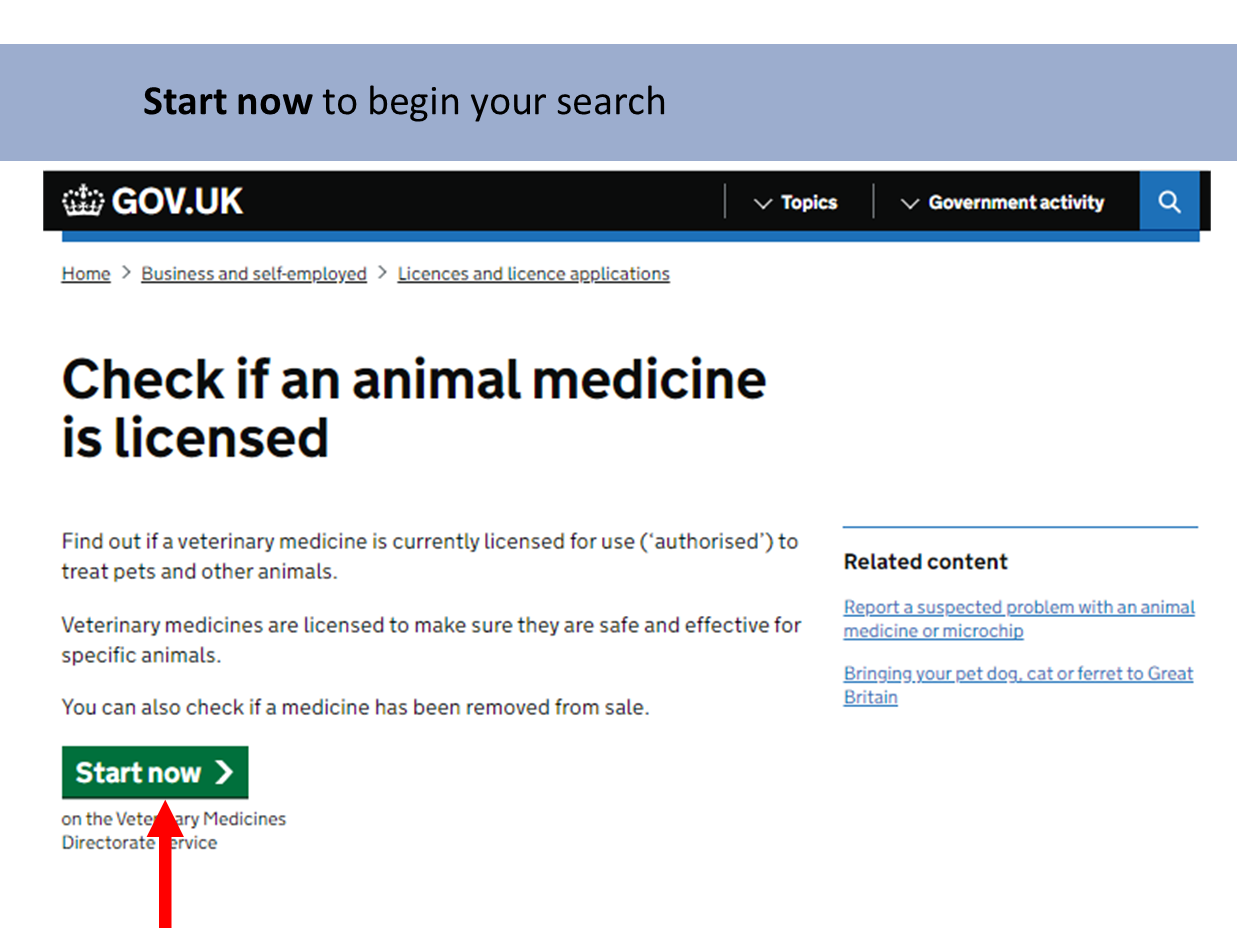Expand the Government activity chevron arrow
The height and width of the screenshot is (928, 1237).
[910, 203]
